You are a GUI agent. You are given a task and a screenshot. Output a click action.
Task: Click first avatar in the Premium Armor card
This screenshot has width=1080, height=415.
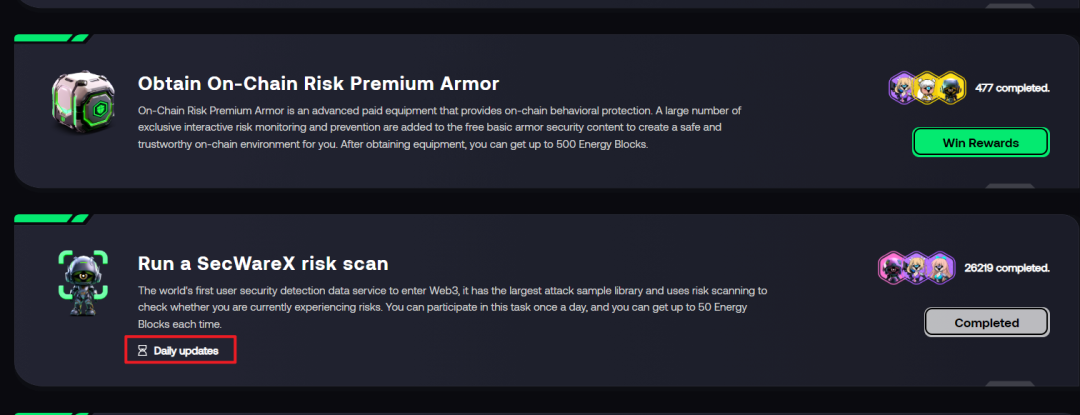tap(903, 89)
